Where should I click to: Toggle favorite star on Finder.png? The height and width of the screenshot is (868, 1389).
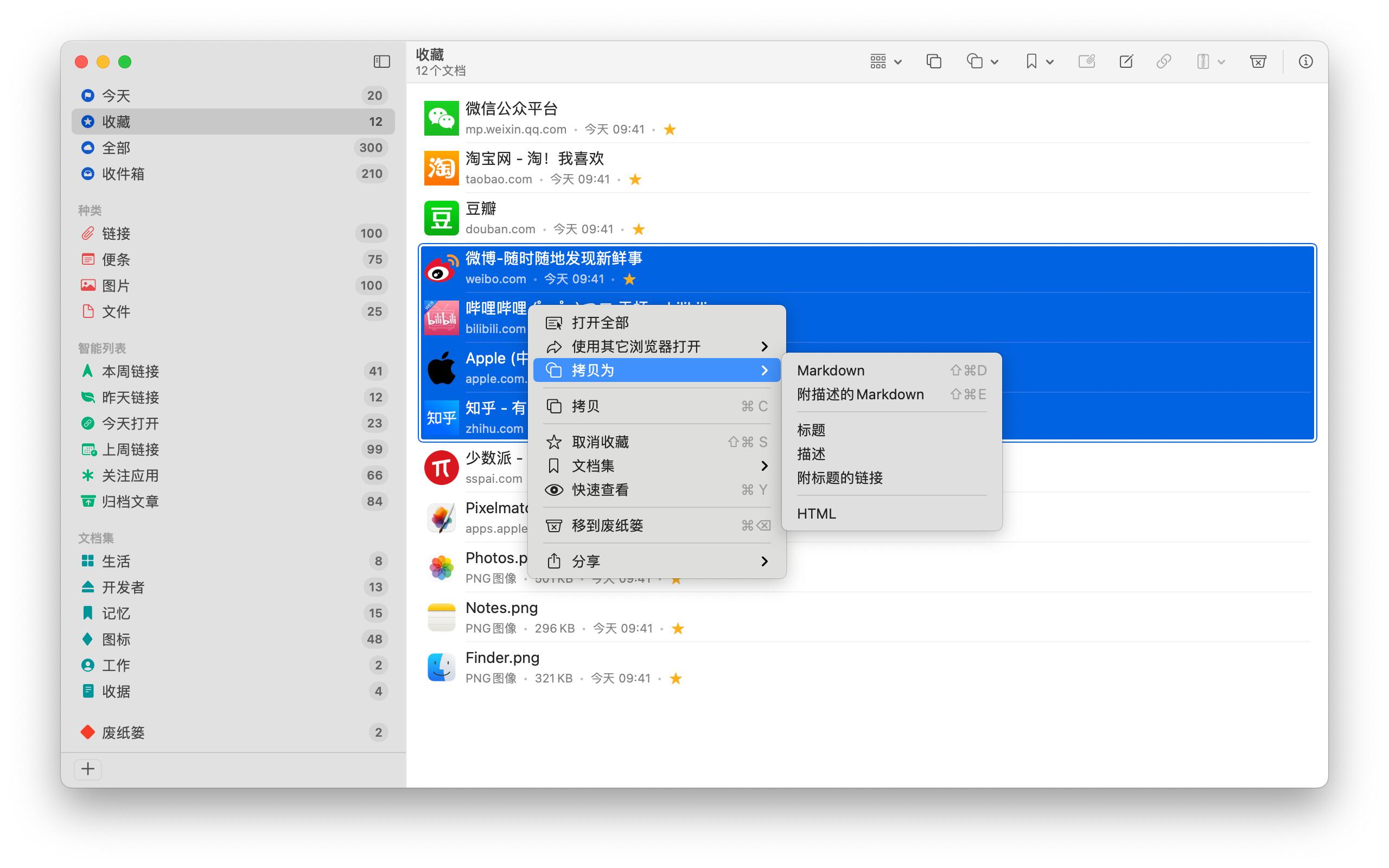tap(676, 679)
